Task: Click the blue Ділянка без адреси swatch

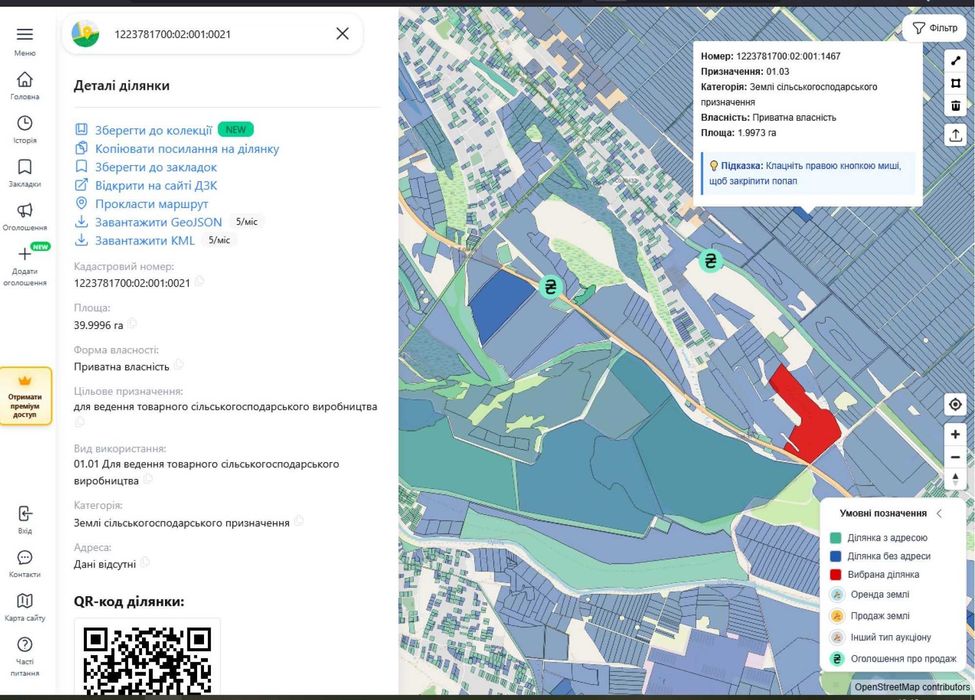Action: pos(836,556)
